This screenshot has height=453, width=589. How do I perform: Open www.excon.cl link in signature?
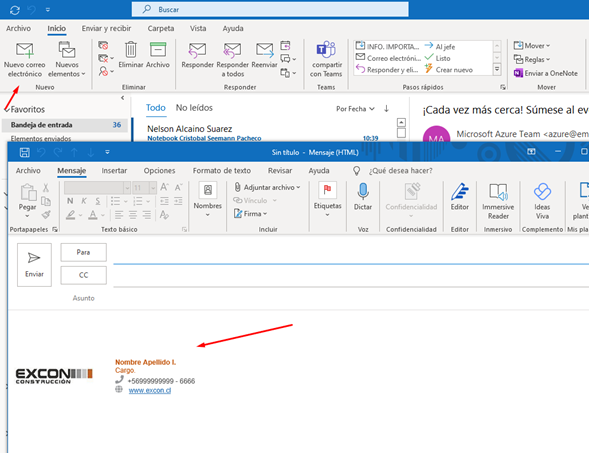tap(150, 391)
